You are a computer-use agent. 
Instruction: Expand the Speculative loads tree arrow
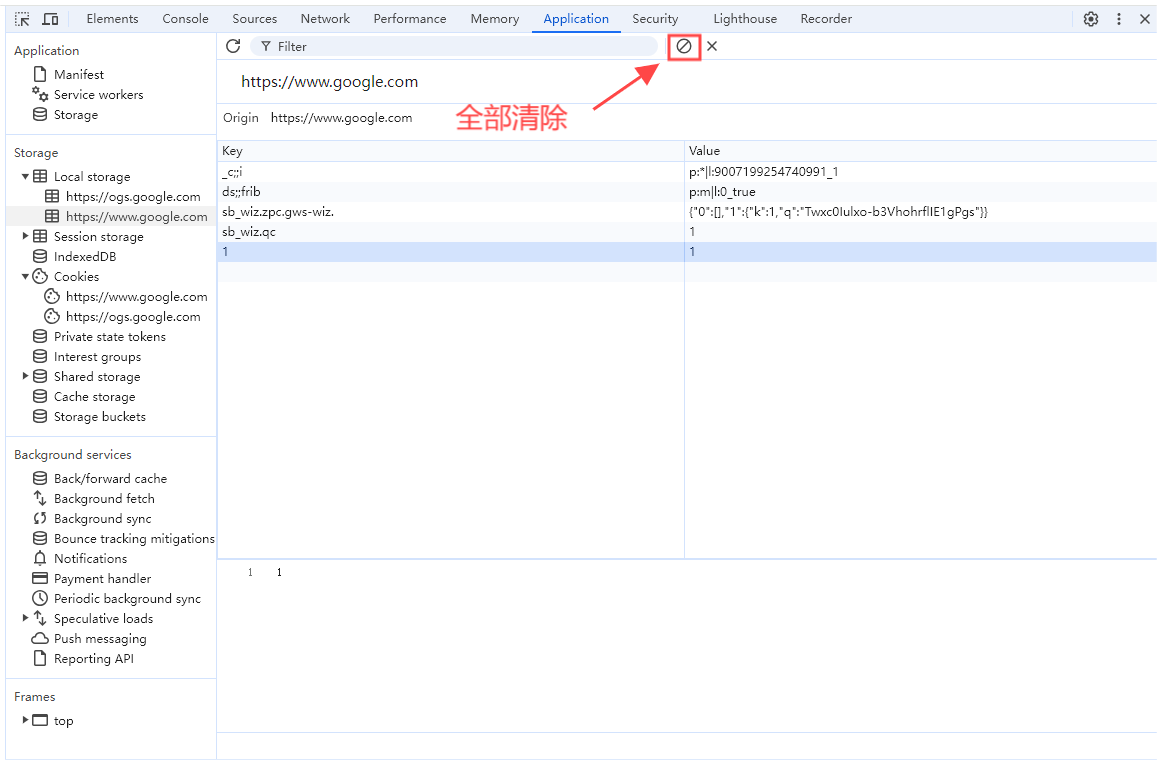pyautogui.click(x=25, y=618)
